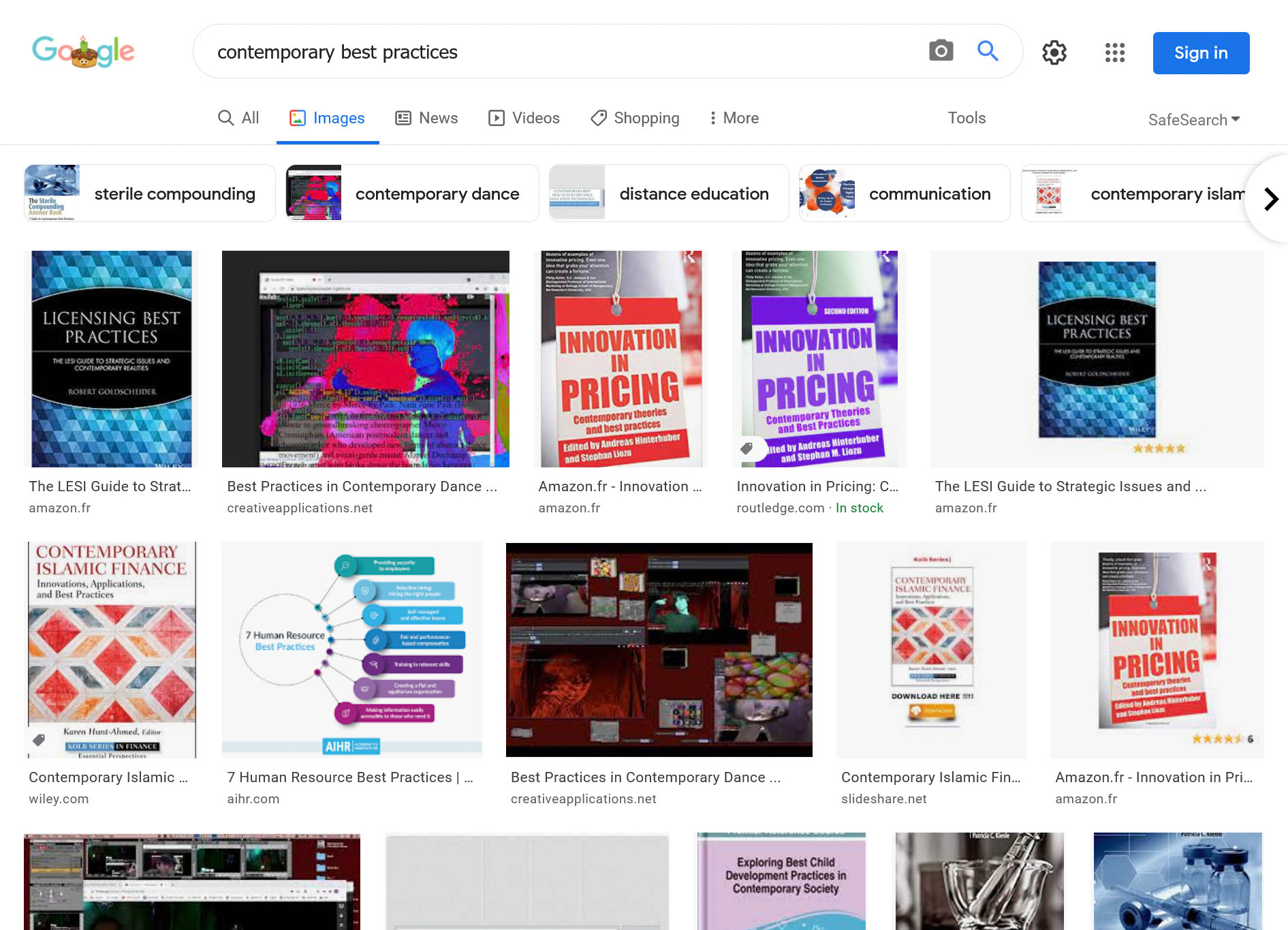Open the slideshare Islamic Finance download thumbnail

pyautogui.click(x=931, y=650)
